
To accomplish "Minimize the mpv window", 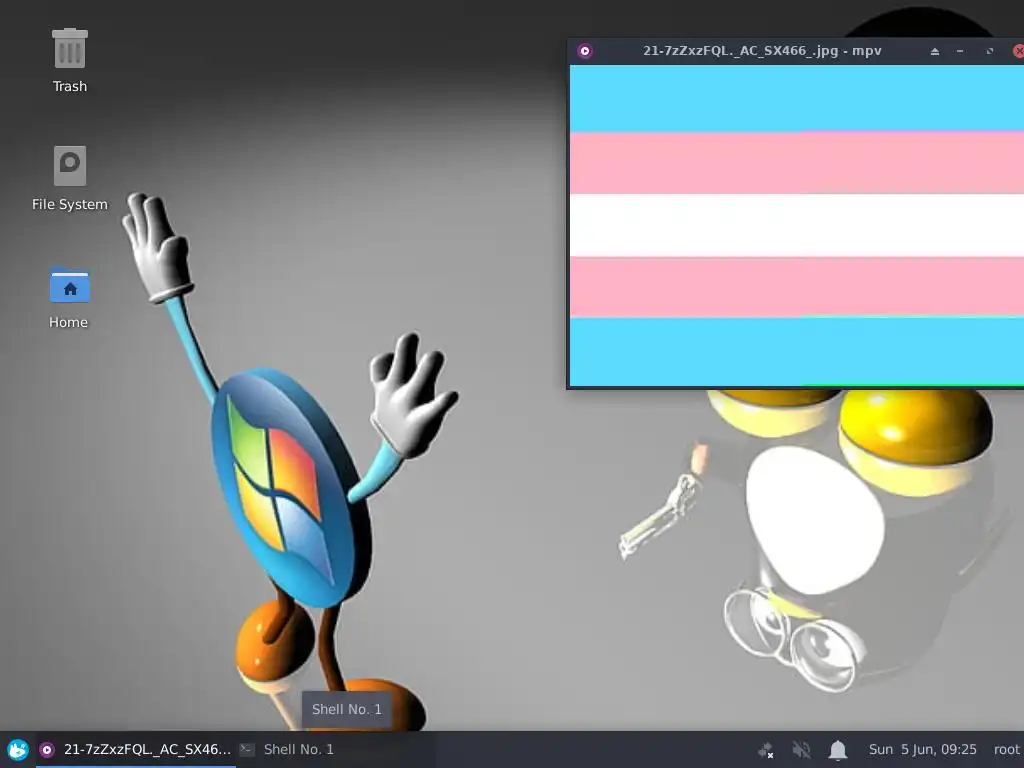I will 960,51.
